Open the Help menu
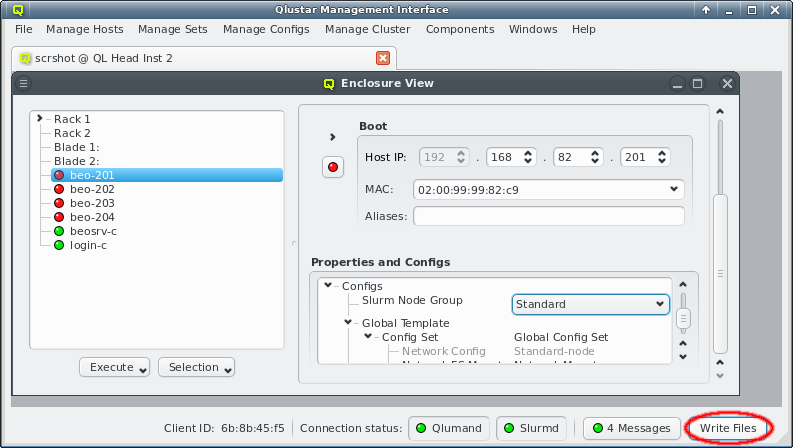This screenshot has height=448, width=793. click(x=584, y=29)
